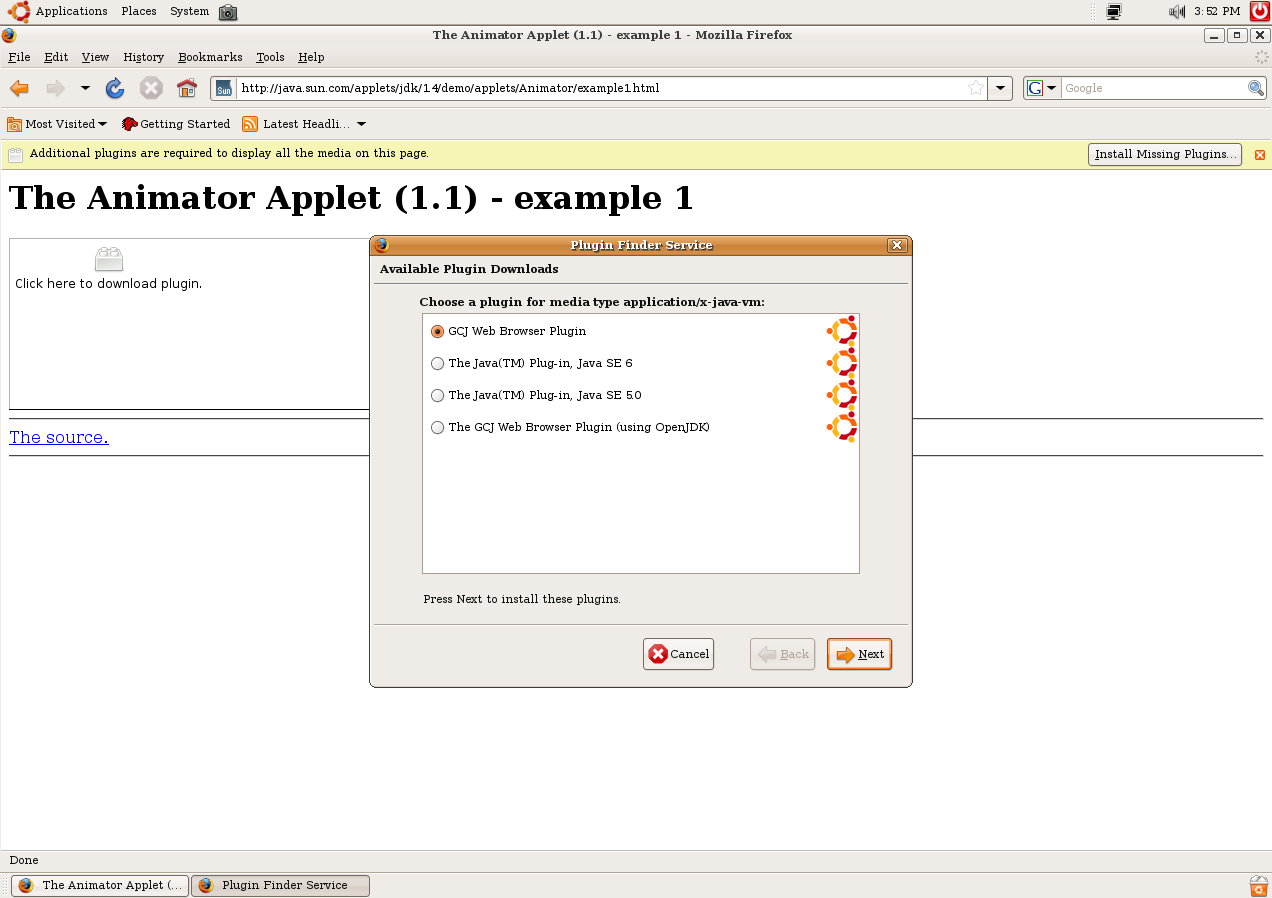1272x898 pixels.
Task: Click the Ubuntu logo beside Java SE 5.0
Action: (842, 395)
